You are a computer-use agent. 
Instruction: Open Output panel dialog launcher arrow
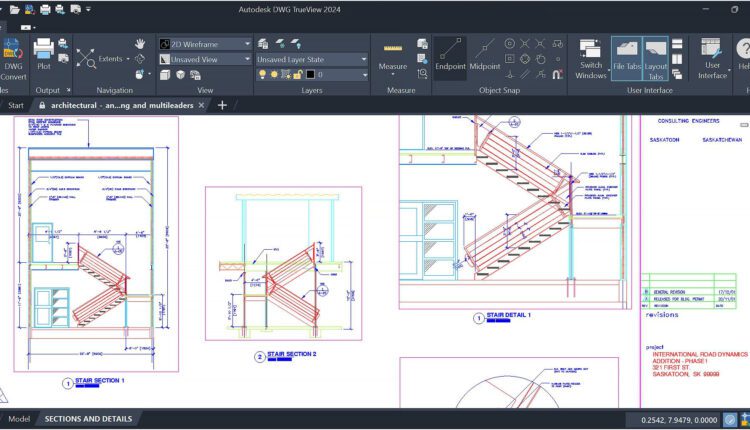[68, 90]
